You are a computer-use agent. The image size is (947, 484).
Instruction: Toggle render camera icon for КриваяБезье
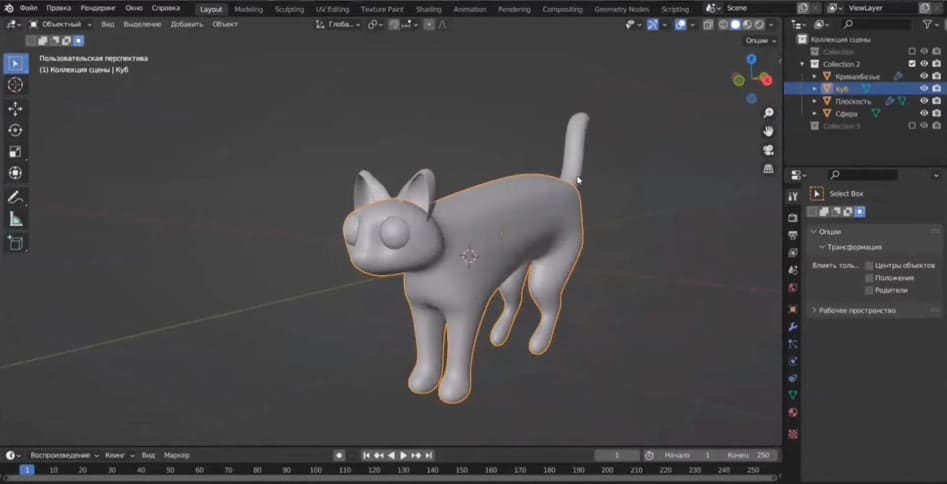pyautogui.click(x=936, y=76)
